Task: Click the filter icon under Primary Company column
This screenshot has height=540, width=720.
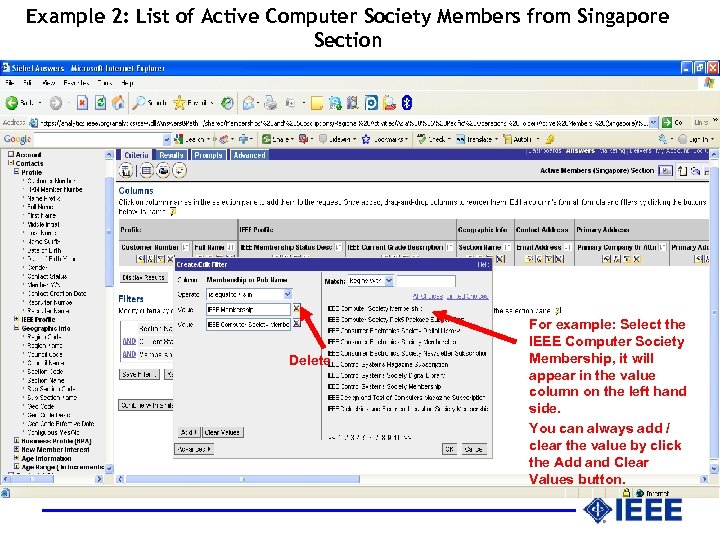Action: 627,259
